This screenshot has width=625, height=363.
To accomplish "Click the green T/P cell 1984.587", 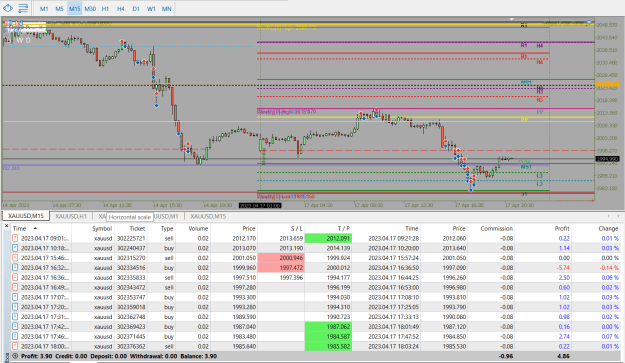I will pos(328,336).
